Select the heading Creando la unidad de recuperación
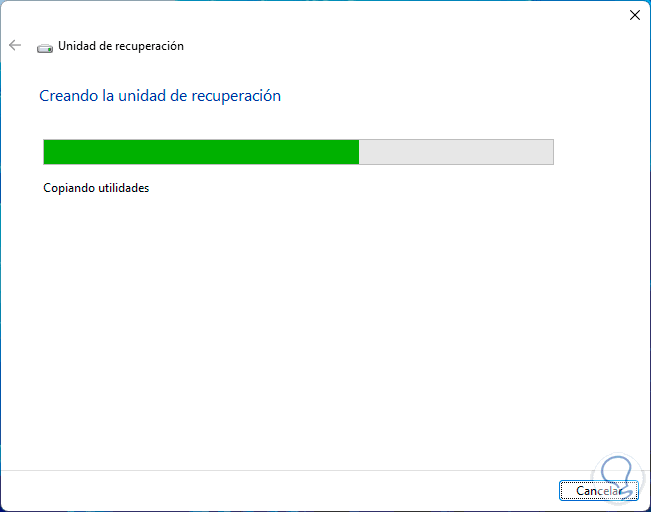Screen dimensions: 651x512 coord(160,96)
